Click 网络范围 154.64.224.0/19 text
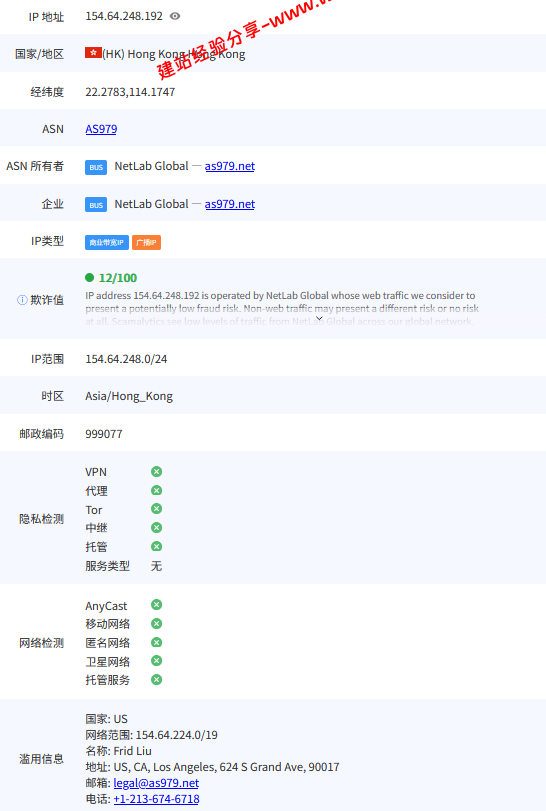This screenshot has width=546, height=811. pos(151,735)
